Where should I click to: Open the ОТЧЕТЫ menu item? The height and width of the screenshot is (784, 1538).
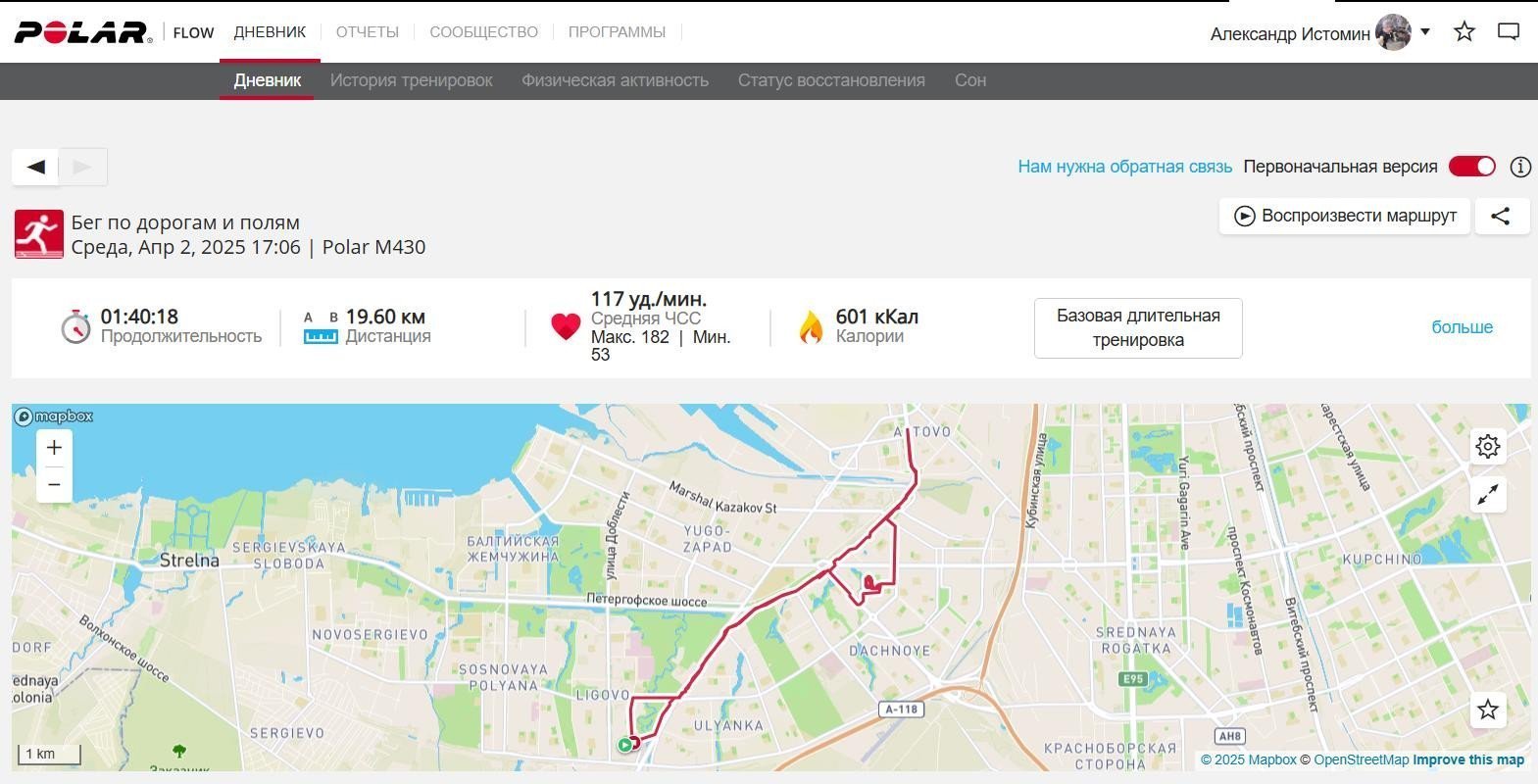click(x=368, y=32)
